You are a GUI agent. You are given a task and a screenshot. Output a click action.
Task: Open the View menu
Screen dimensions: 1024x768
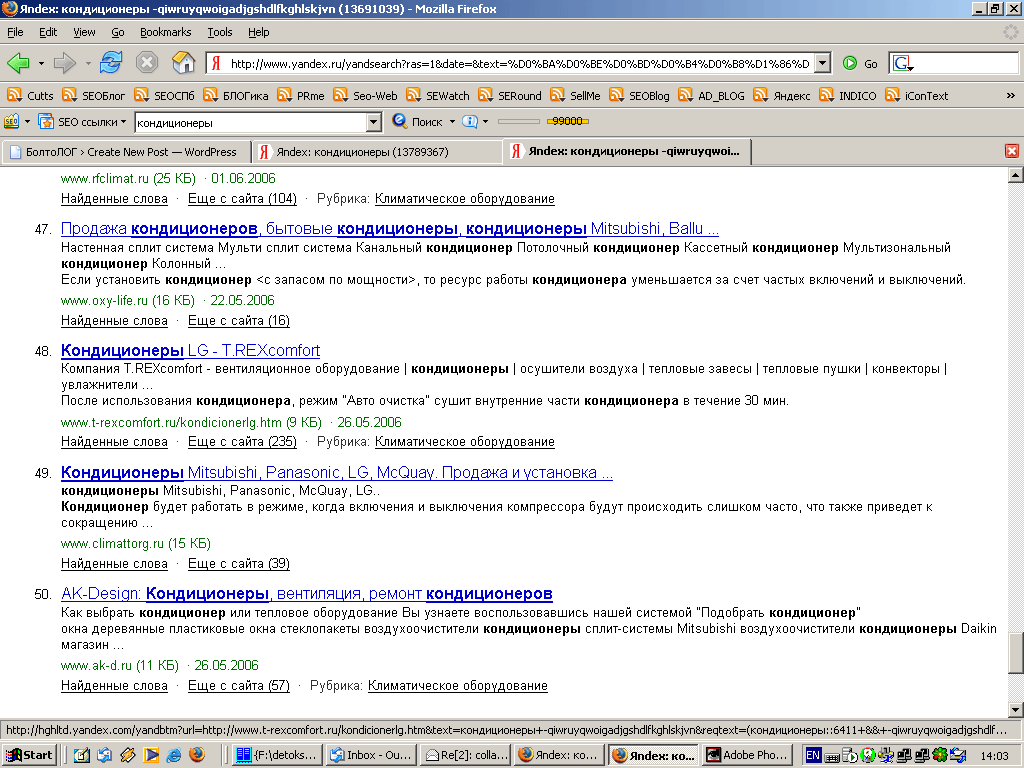[x=84, y=32]
